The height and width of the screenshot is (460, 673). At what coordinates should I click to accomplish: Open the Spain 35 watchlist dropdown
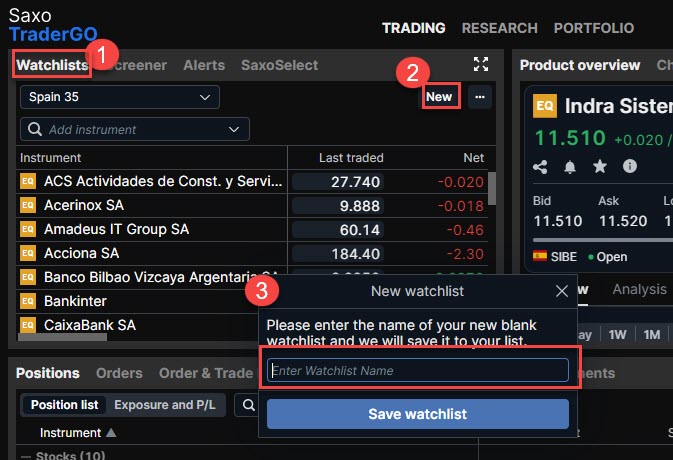tap(119, 97)
